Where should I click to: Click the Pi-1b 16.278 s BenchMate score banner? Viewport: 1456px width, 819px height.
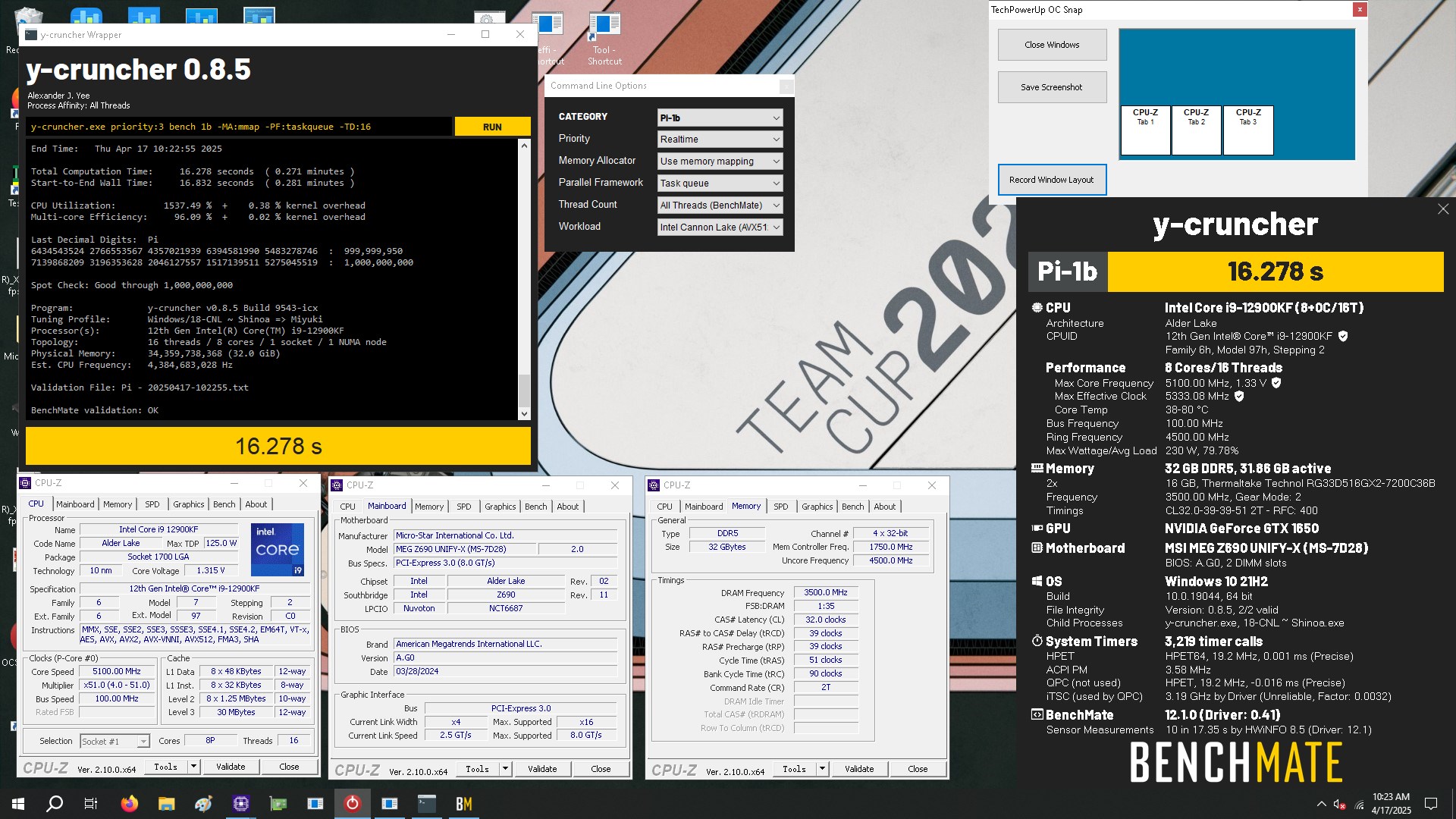tap(1236, 271)
